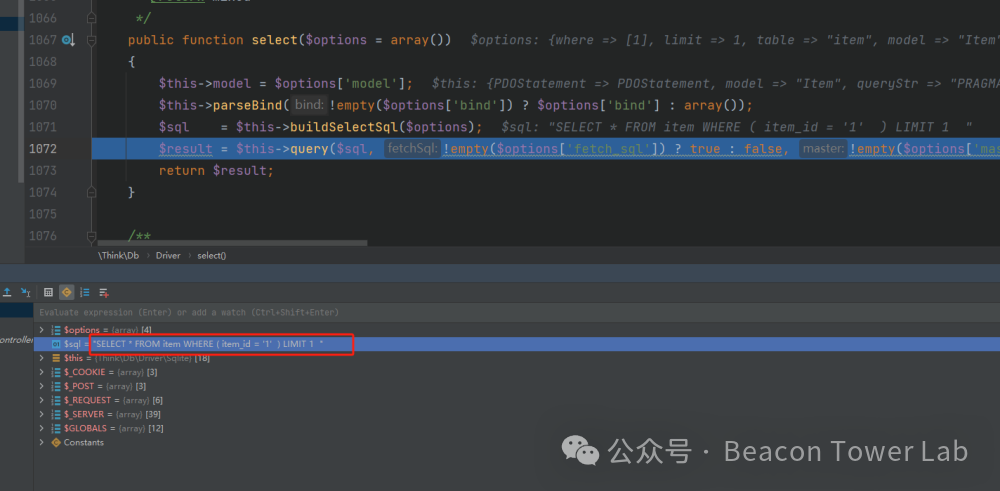Viewport: 1000px width, 491px height.
Task: Click the 'master:' inlay hint on line 1072
Action: (823, 149)
